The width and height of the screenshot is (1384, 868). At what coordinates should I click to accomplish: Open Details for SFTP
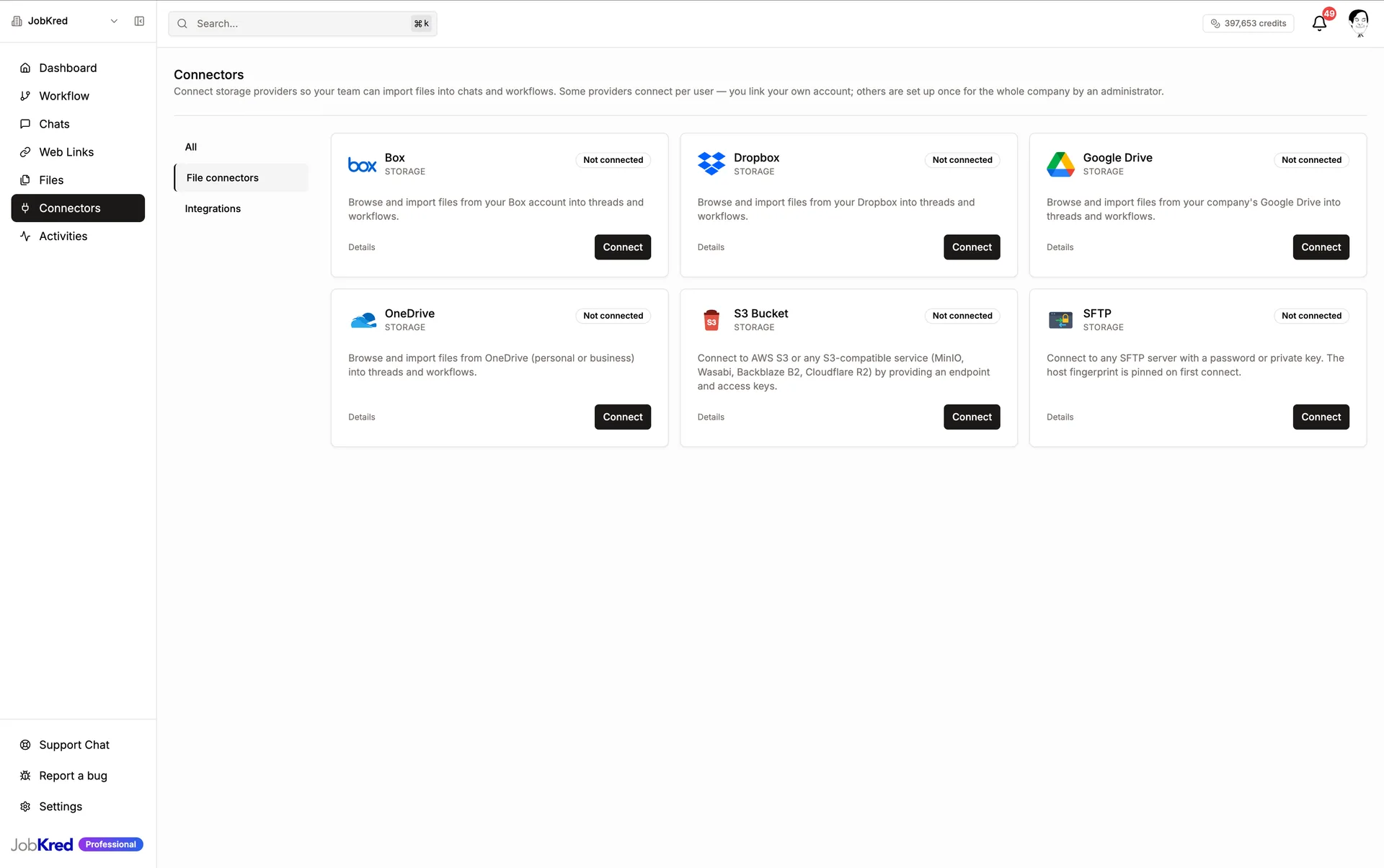[1060, 417]
